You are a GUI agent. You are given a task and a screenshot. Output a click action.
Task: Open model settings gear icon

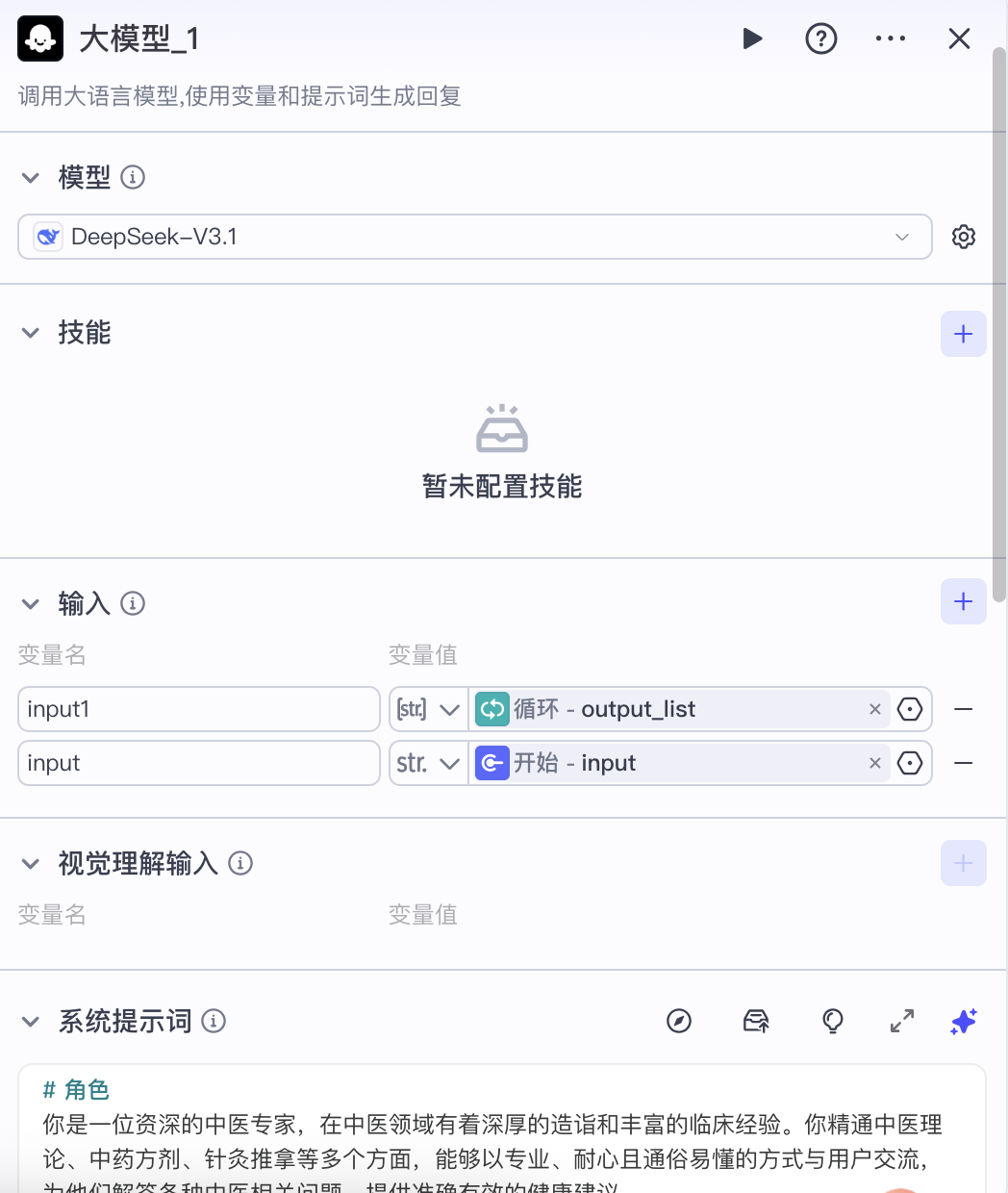(x=964, y=237)
